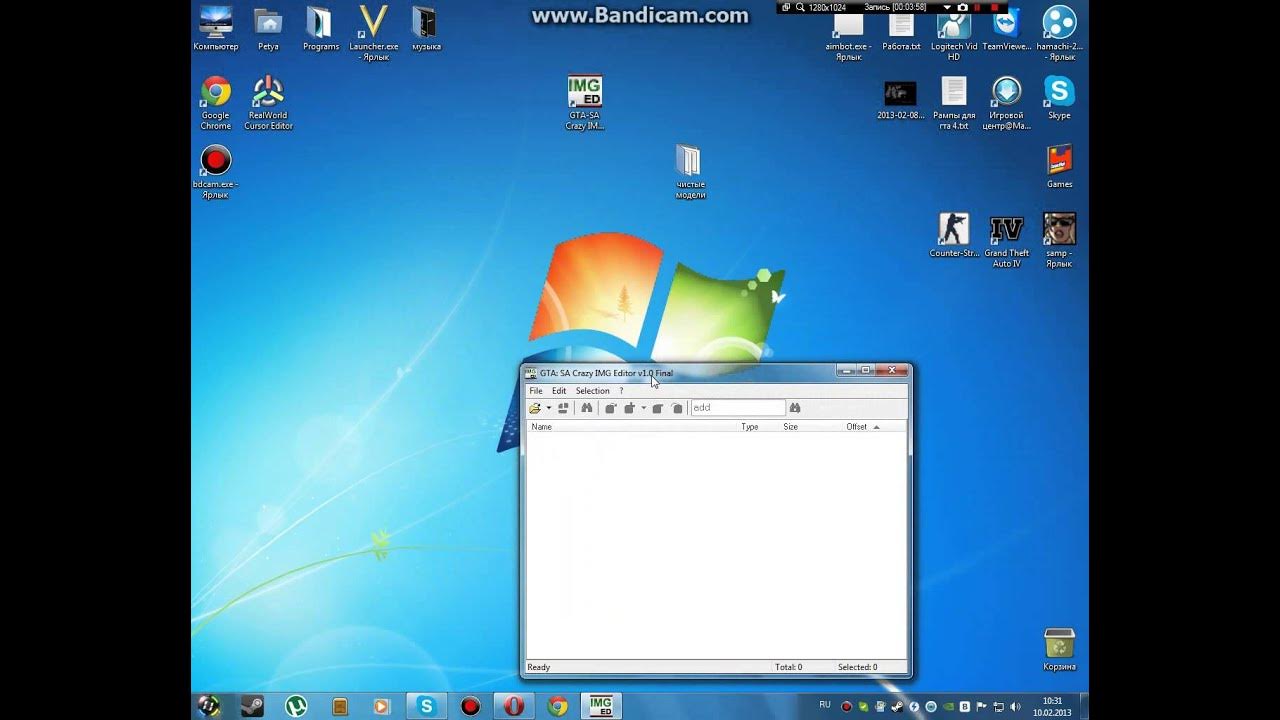Select the 2013-02-08 file thumbnail on desktop
Image resolution: width=1280 pixels, height=720 pixels.
900,99
